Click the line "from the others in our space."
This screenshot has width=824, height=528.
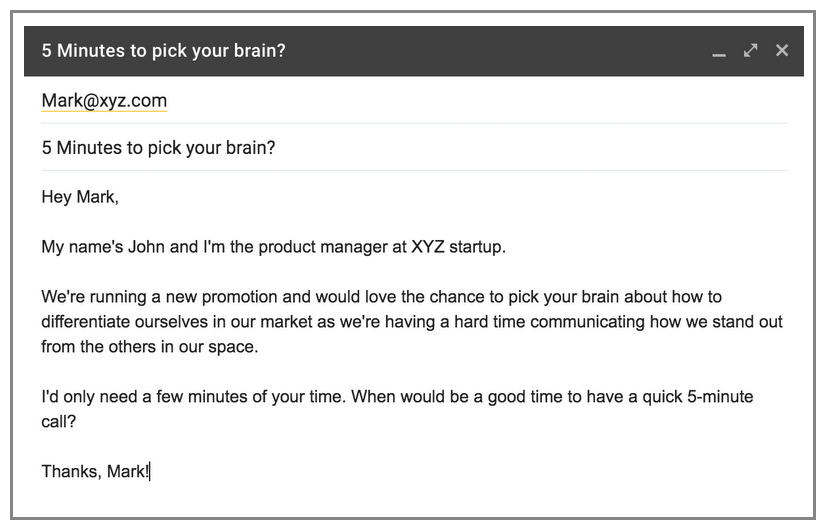click(149, 347)
